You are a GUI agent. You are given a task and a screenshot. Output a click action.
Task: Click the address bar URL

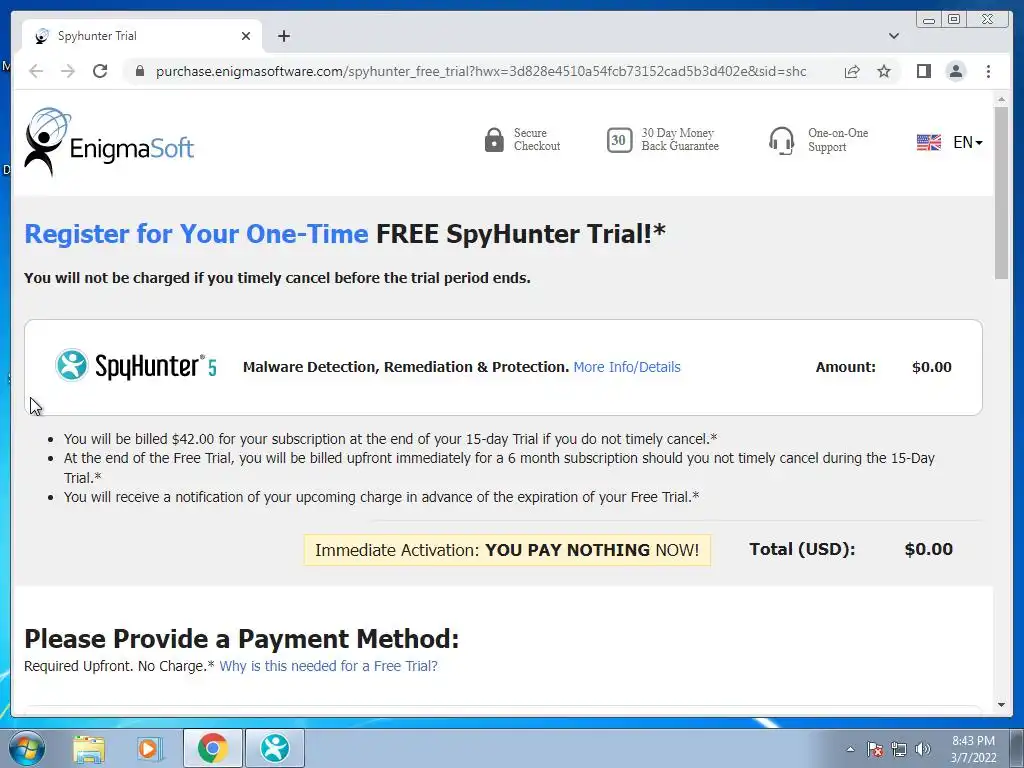[x=481, y=71]
